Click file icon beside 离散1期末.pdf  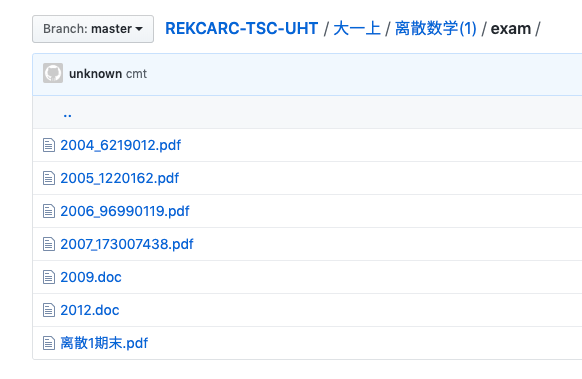49,343
